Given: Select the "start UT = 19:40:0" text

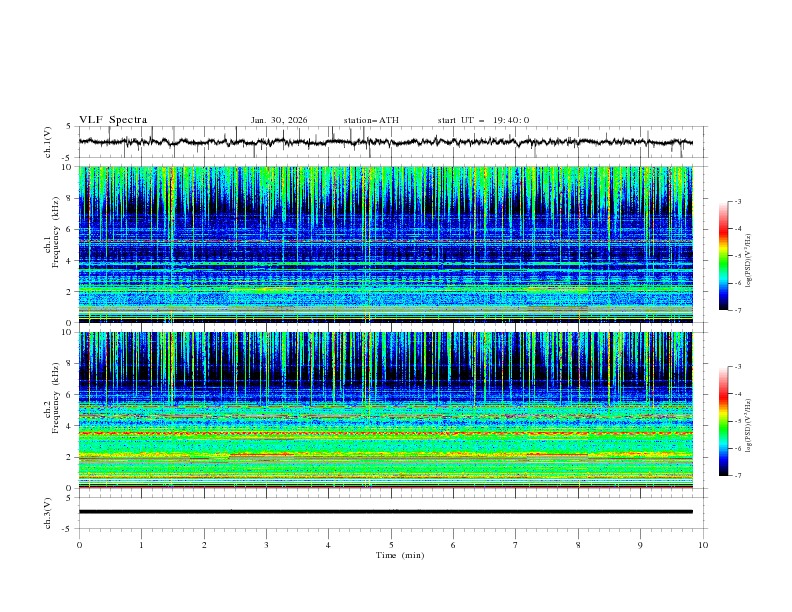Looking at the screenshot, I should tap(483, 120).
